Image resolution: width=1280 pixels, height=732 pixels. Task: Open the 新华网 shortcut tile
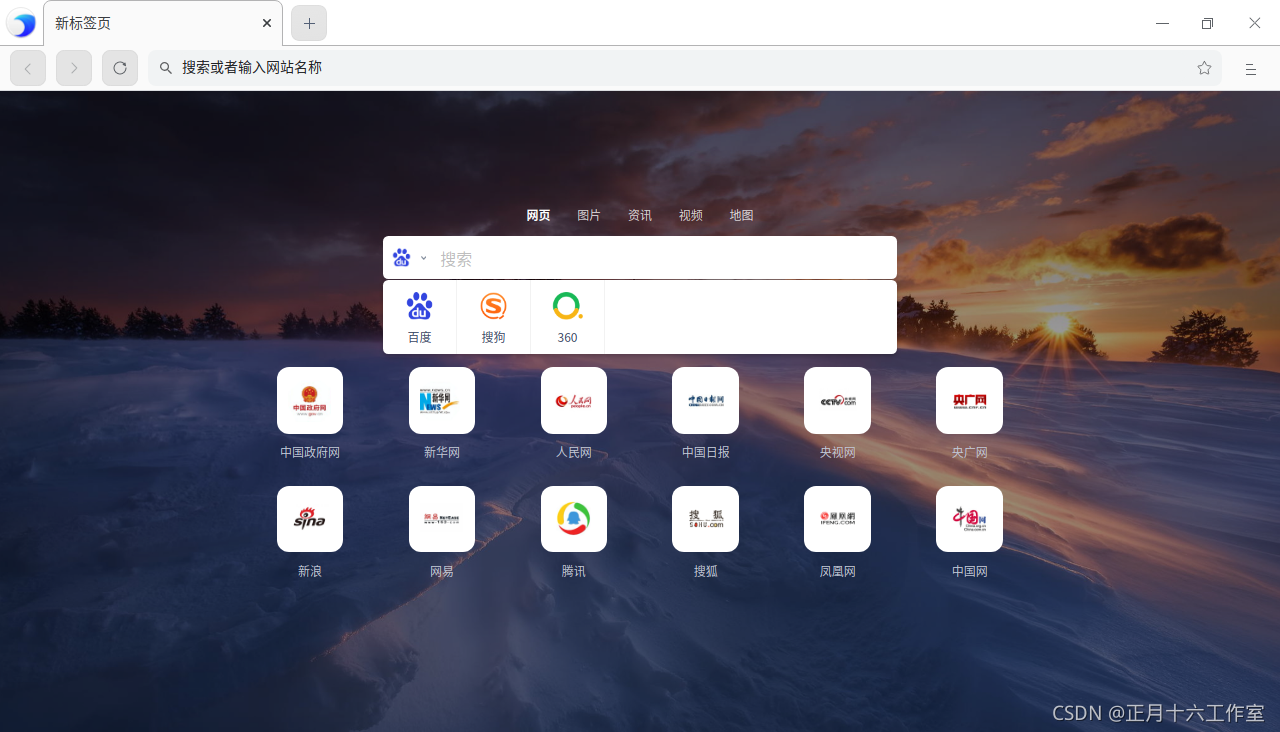click(442, 400)
